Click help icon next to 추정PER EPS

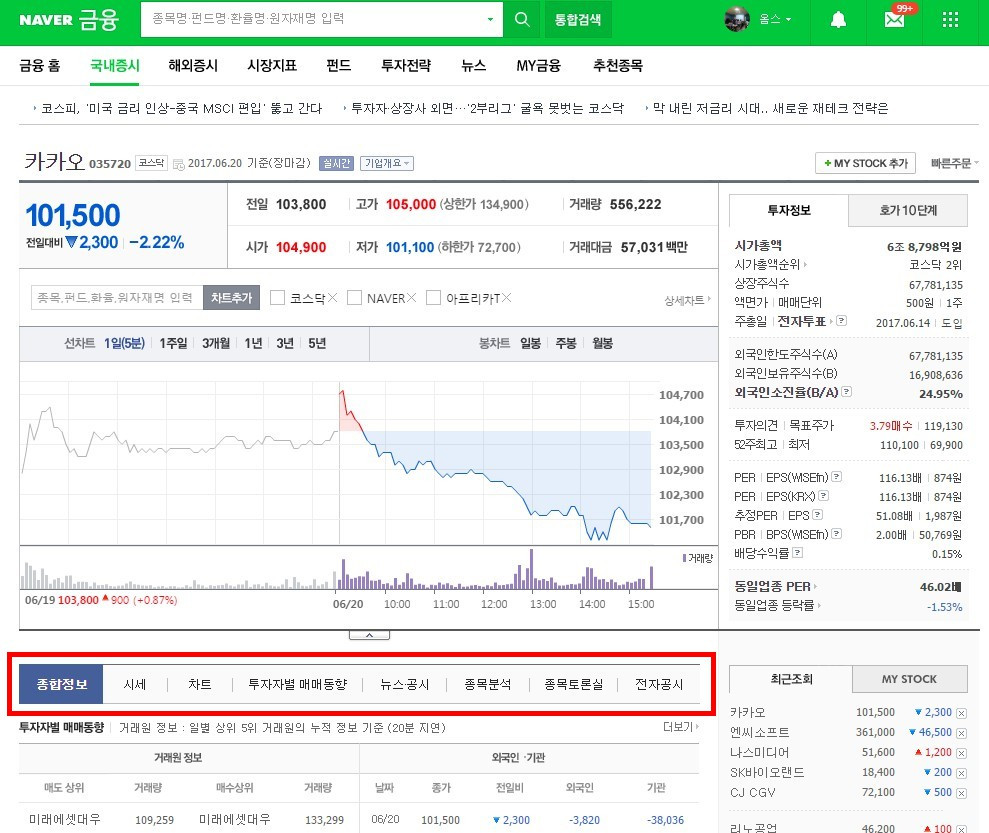point(817,515)
